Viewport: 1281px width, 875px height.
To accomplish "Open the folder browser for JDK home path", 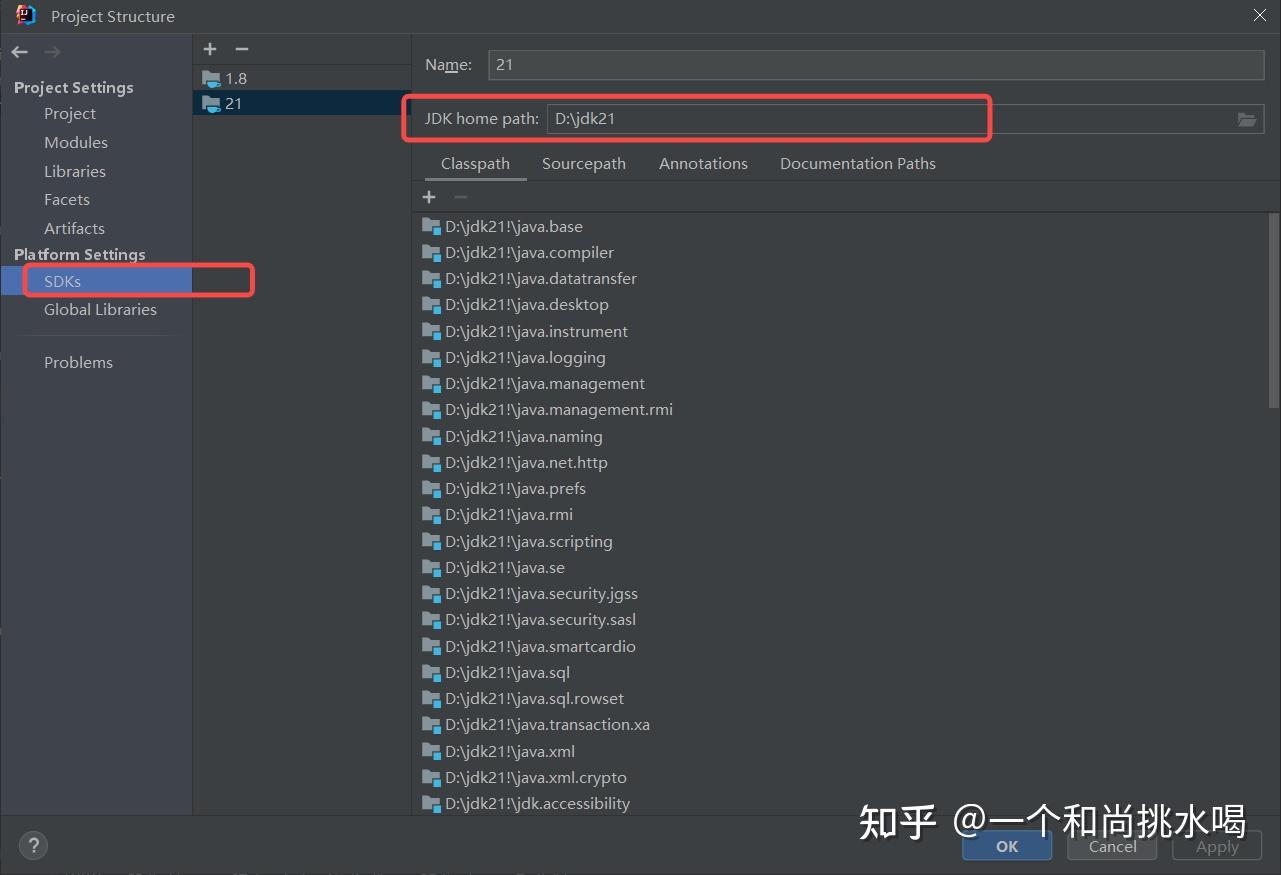I will tap(1246, 118).
